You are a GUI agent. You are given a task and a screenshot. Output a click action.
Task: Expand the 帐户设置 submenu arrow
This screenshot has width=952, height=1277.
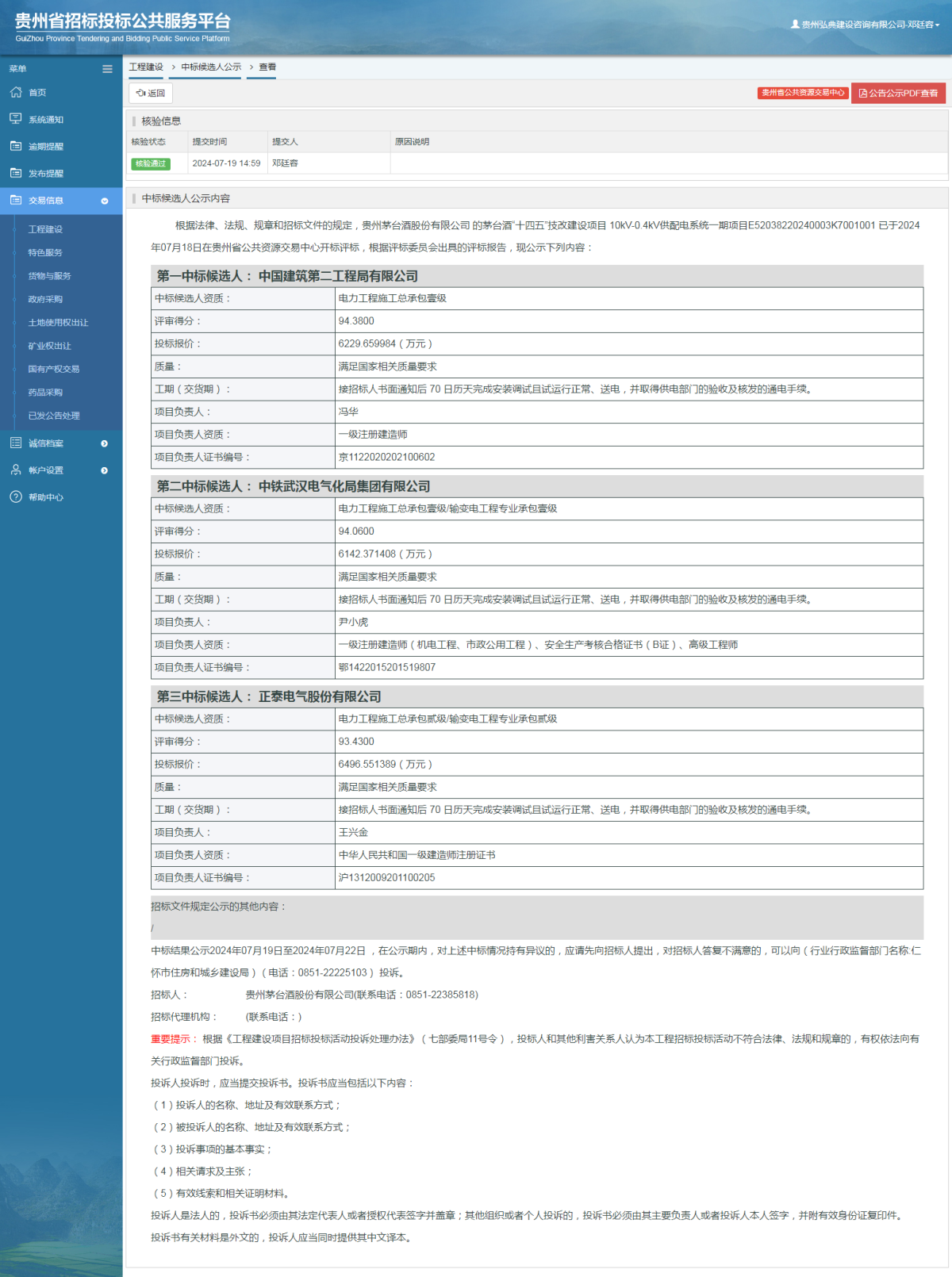[x=105, y=470]
